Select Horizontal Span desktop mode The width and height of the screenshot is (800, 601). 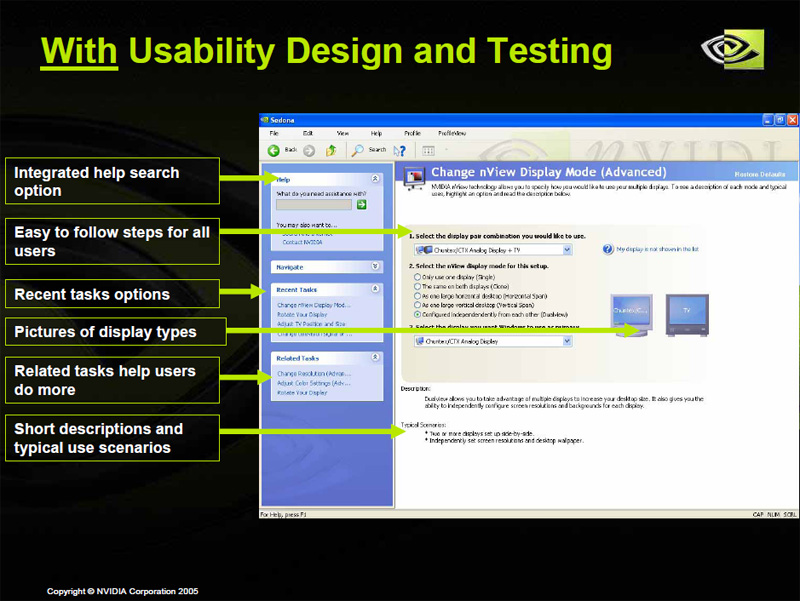[x=417, y=296]
